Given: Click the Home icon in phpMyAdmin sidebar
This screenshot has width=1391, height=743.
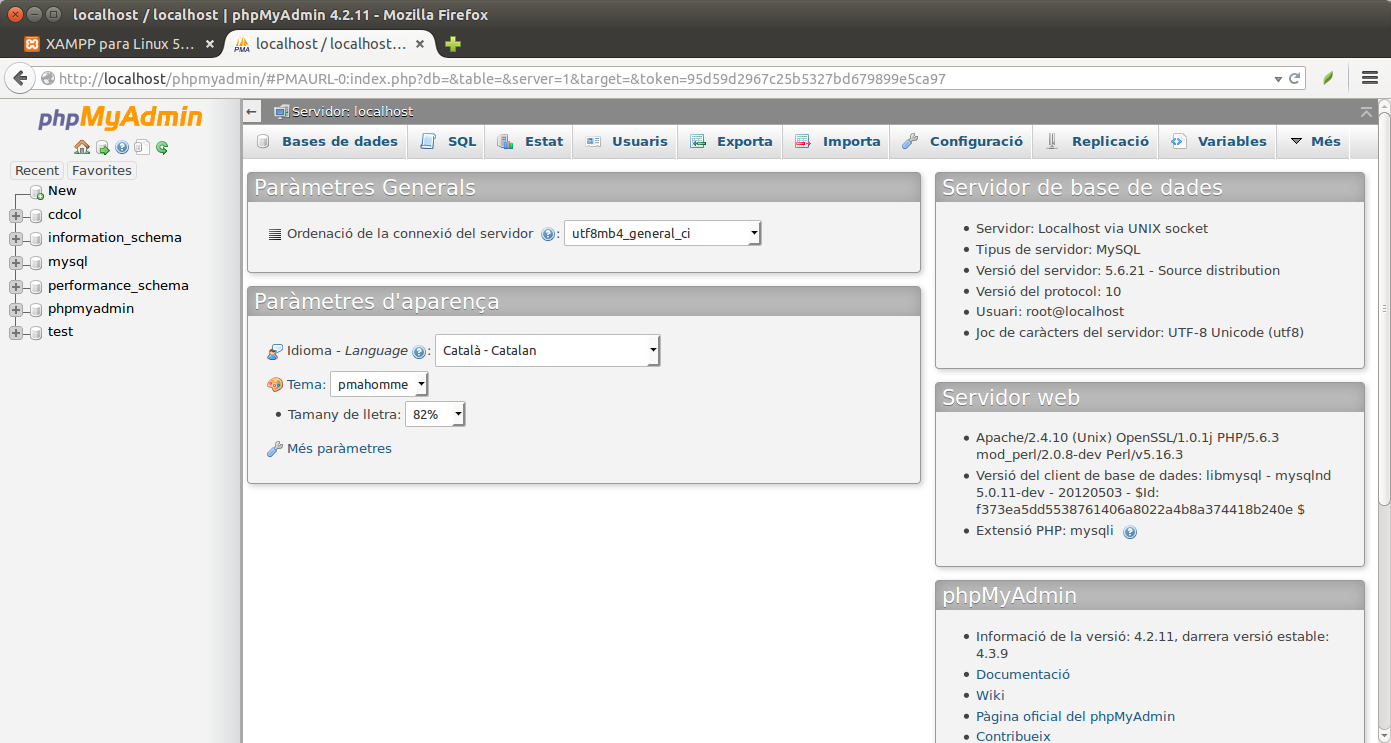Looking at the screenshot, I should tap(82, 147).
